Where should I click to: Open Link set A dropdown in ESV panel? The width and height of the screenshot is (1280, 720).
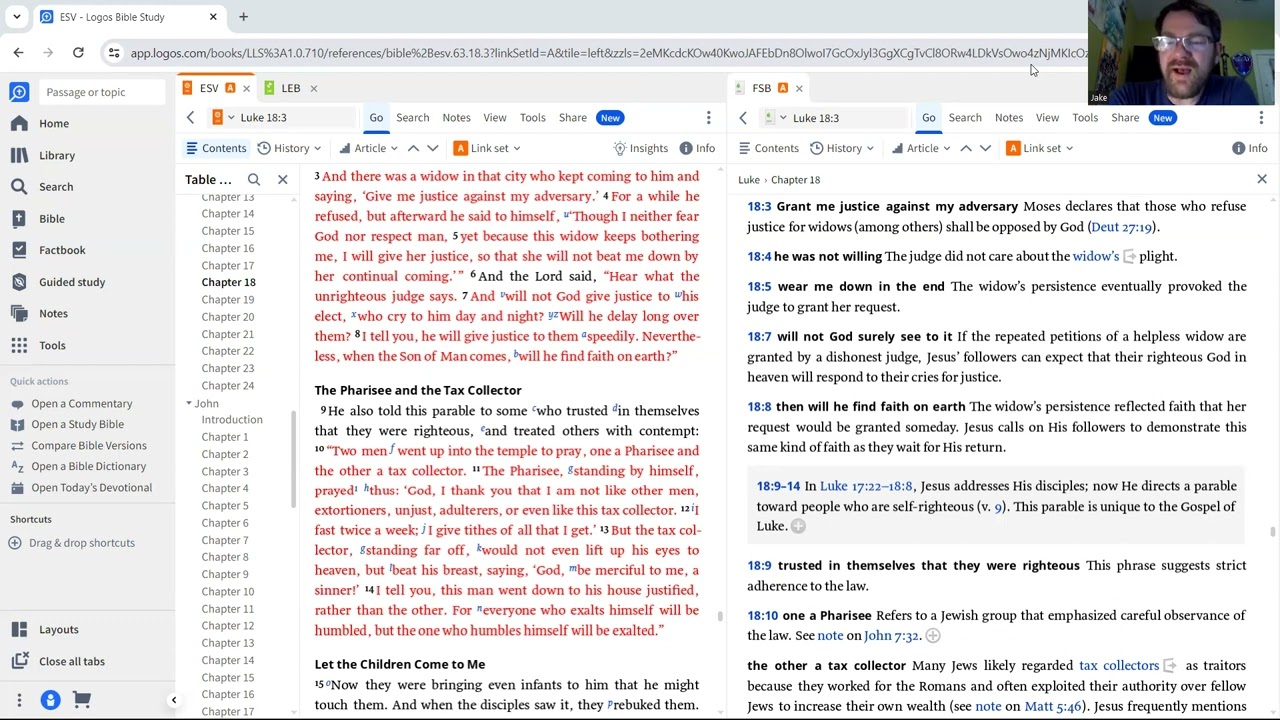coord(487,148)
